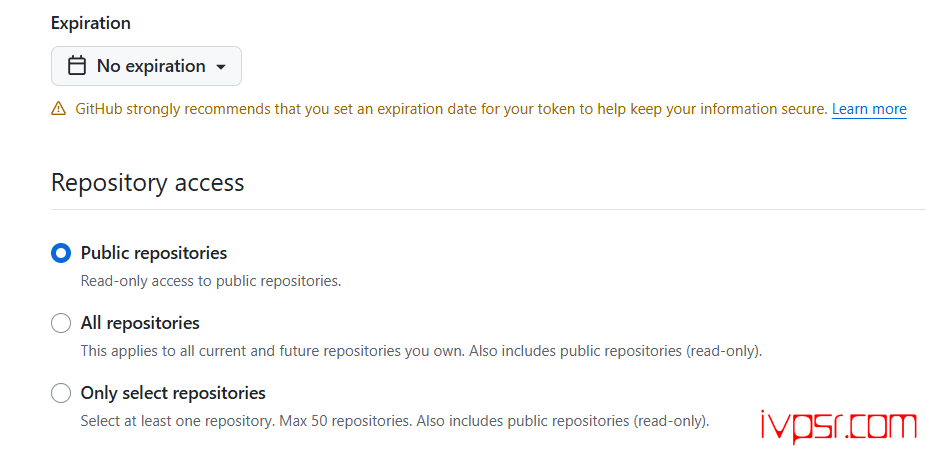
Task: Open the Learn more link
Action: click(x=868, y=109)
